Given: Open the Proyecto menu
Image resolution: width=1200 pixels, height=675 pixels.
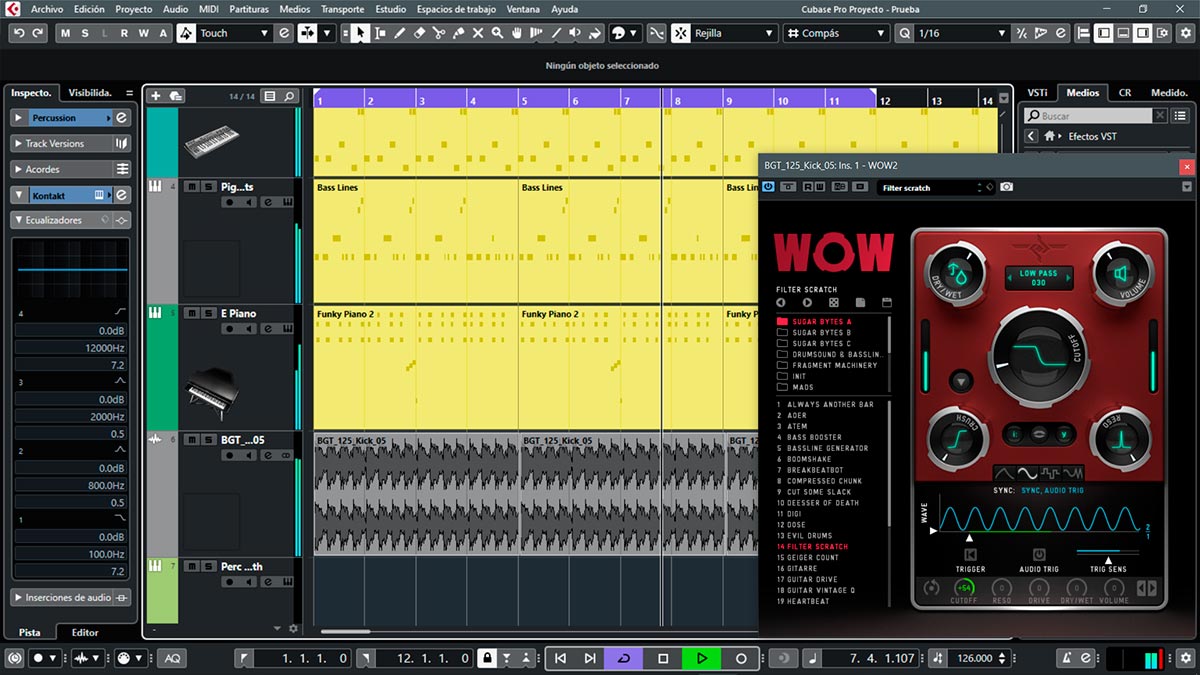Looking at the screenshot, I should [x=134, y=9].
